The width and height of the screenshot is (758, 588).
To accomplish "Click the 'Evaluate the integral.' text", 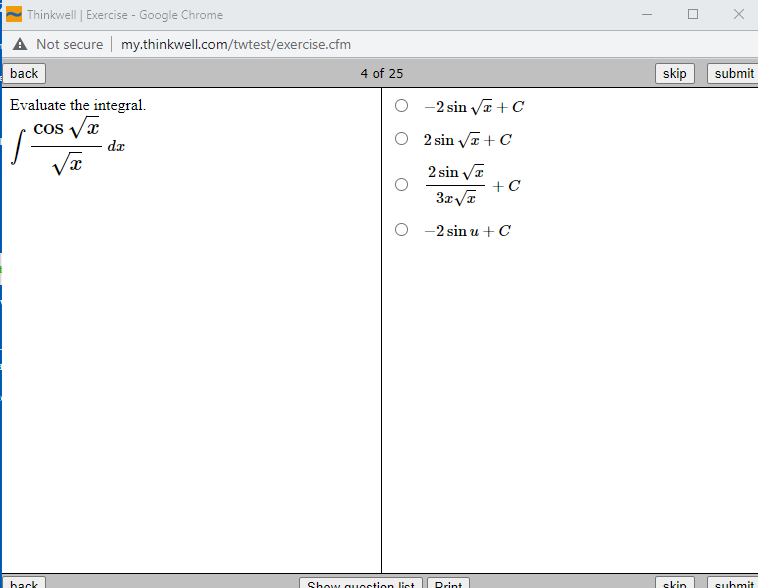I will coord(78,105).
